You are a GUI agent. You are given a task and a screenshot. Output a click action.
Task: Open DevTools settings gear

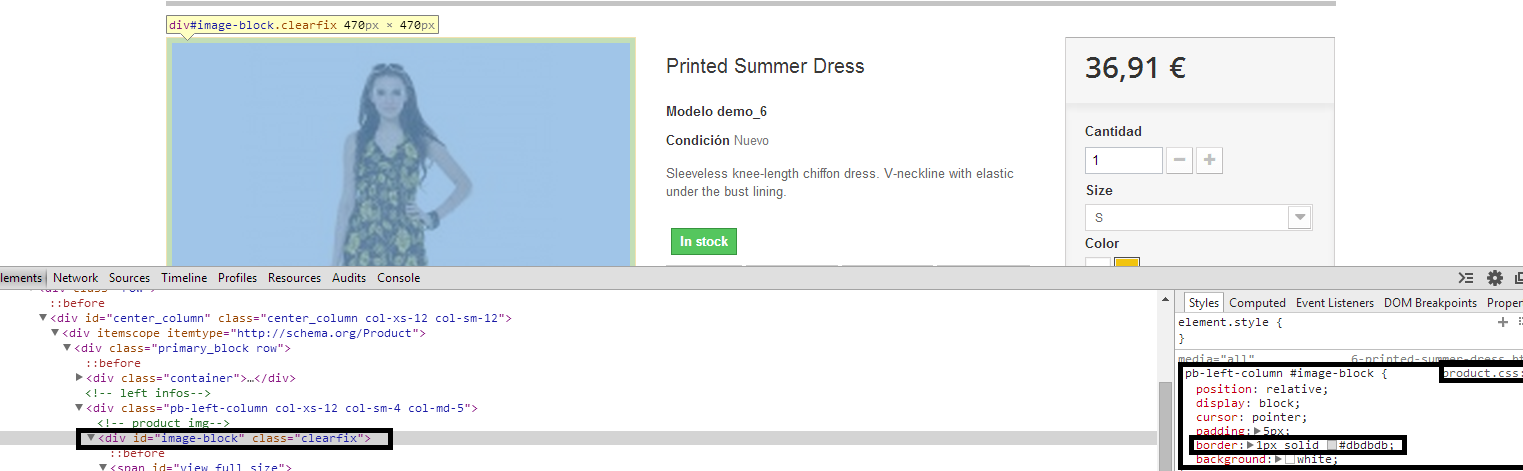[x=1495, y=278]
